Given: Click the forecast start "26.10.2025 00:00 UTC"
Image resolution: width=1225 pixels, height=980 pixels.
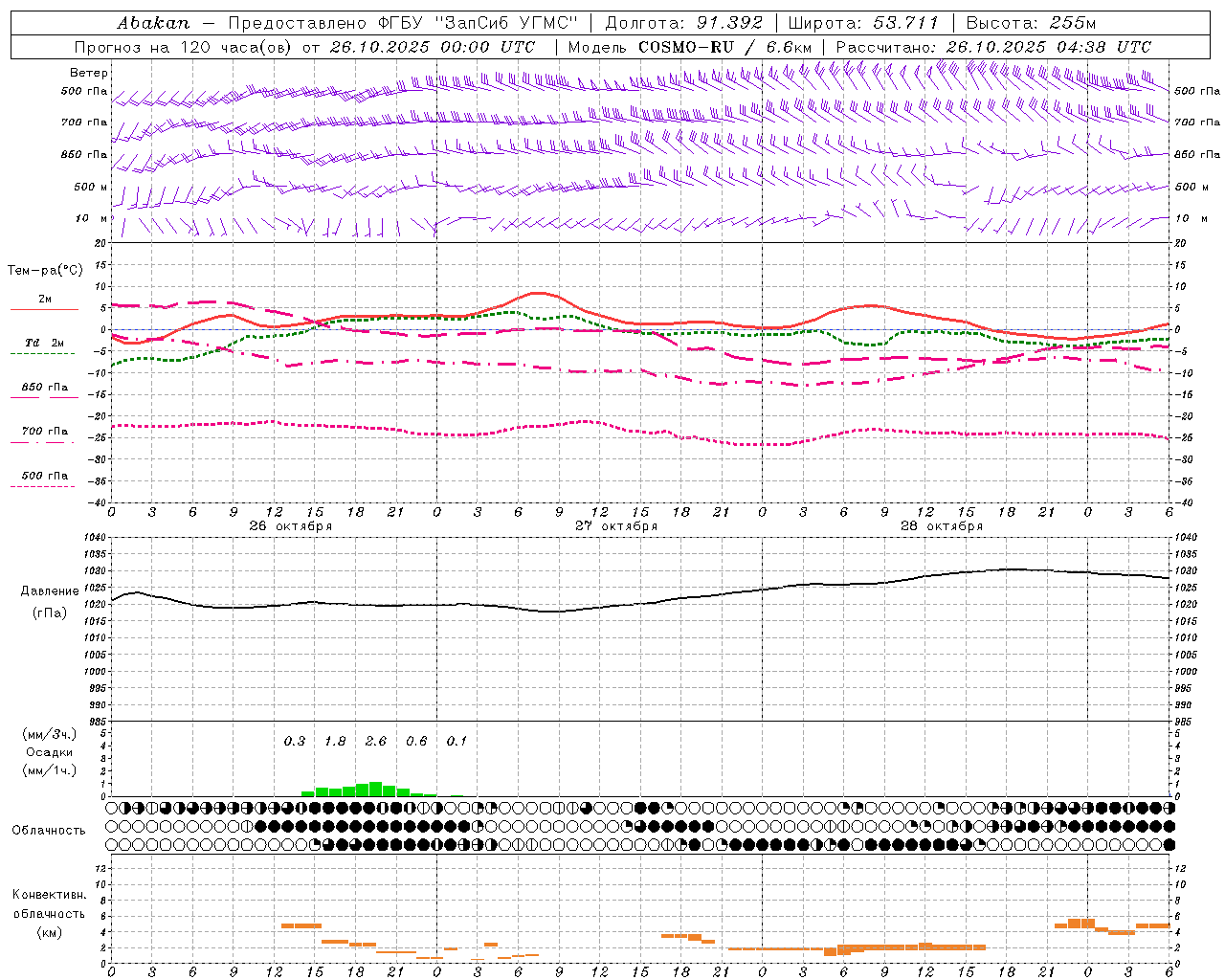Looking at the screenshot, I should click(433, 47).
